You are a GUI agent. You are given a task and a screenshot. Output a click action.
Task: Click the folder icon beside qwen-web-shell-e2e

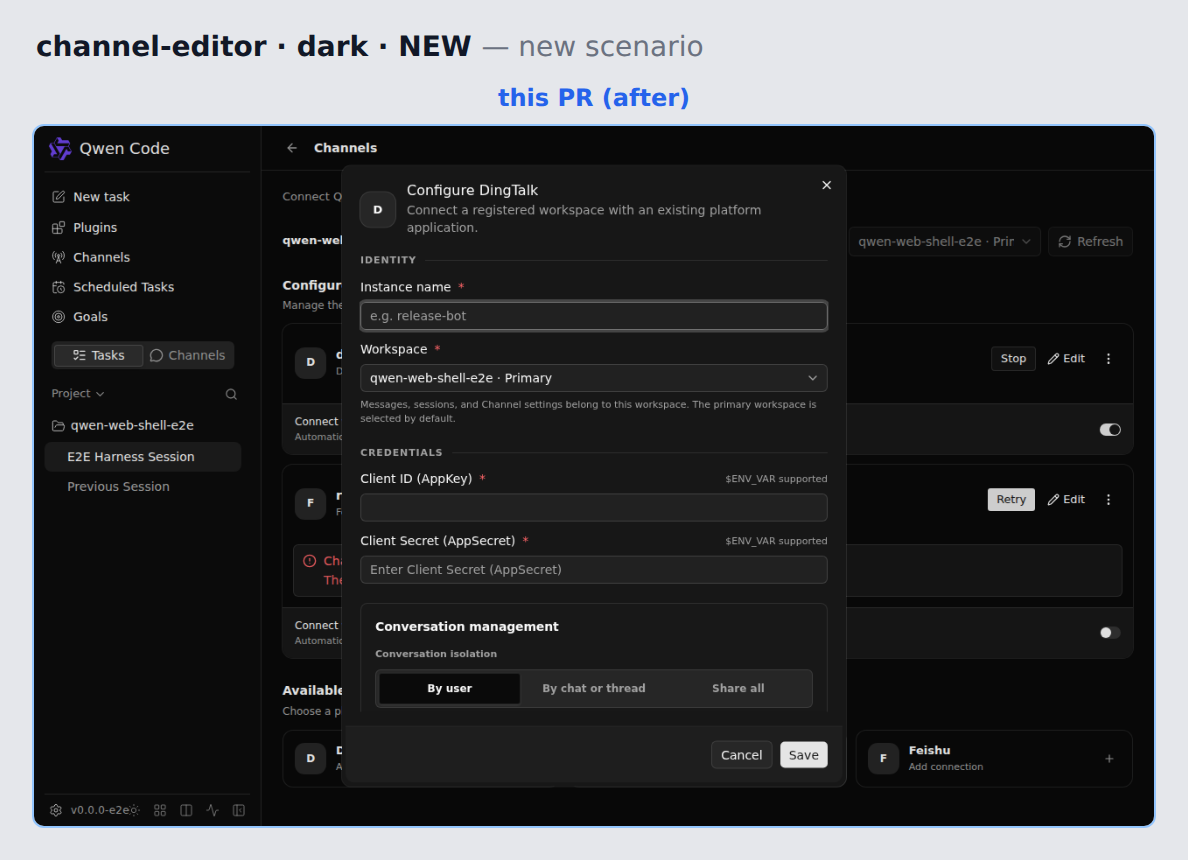58,426
